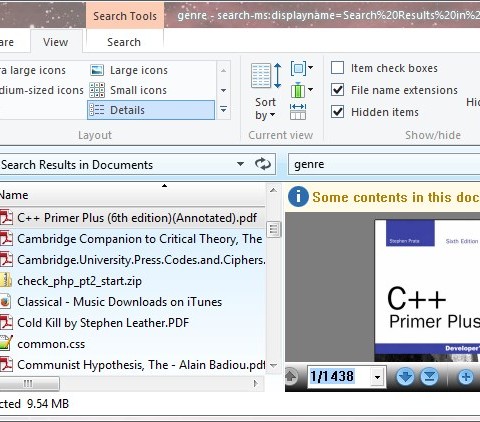The height and width of the screenshot is (422, 480).
Task: Open the page number dropdown in preview
Action: [377, 377]
